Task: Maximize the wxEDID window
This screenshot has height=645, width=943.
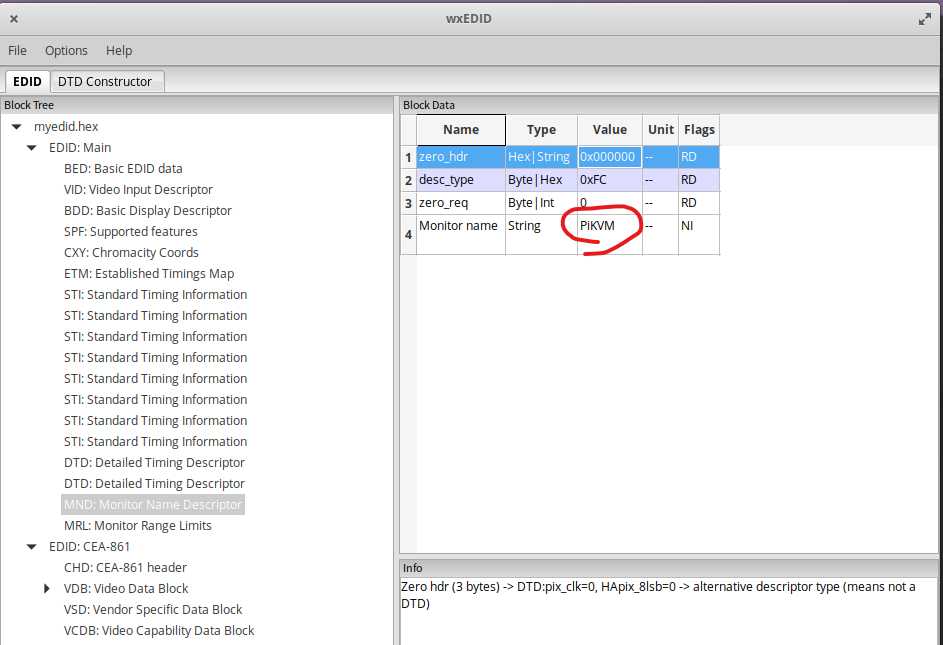Action: pos(924,19)
